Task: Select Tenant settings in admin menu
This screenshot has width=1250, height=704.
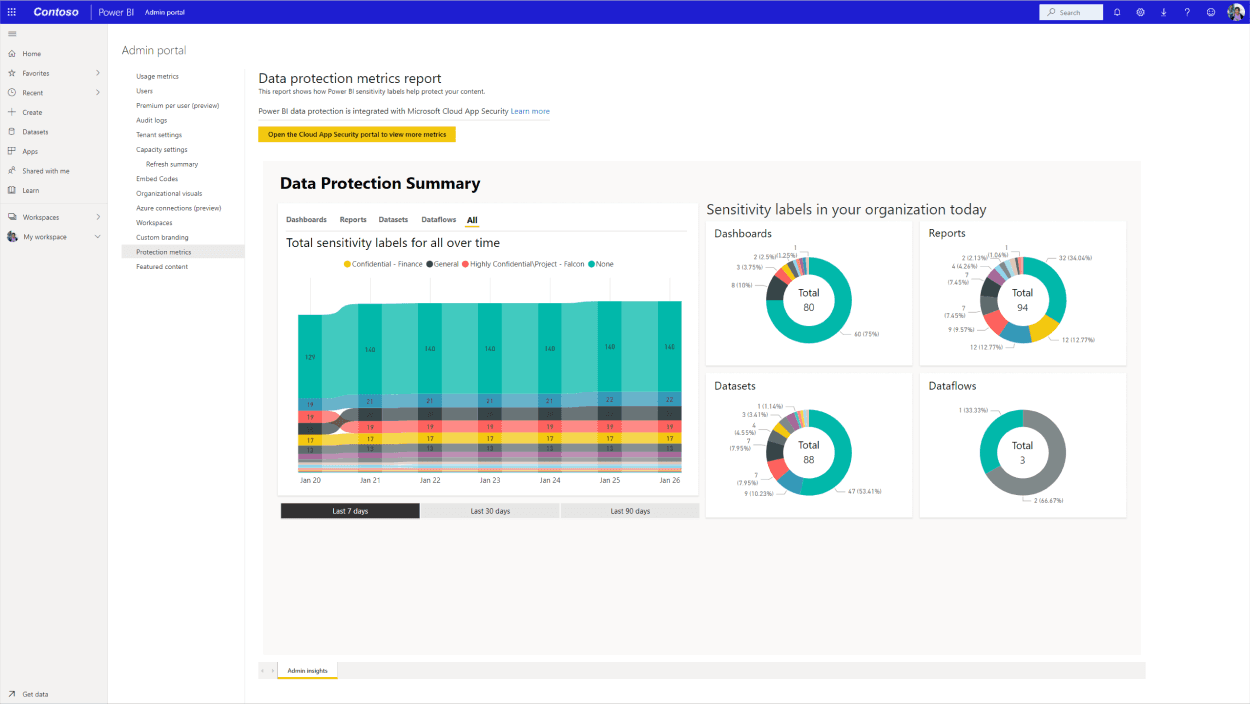Action: [x=159, y=135]
